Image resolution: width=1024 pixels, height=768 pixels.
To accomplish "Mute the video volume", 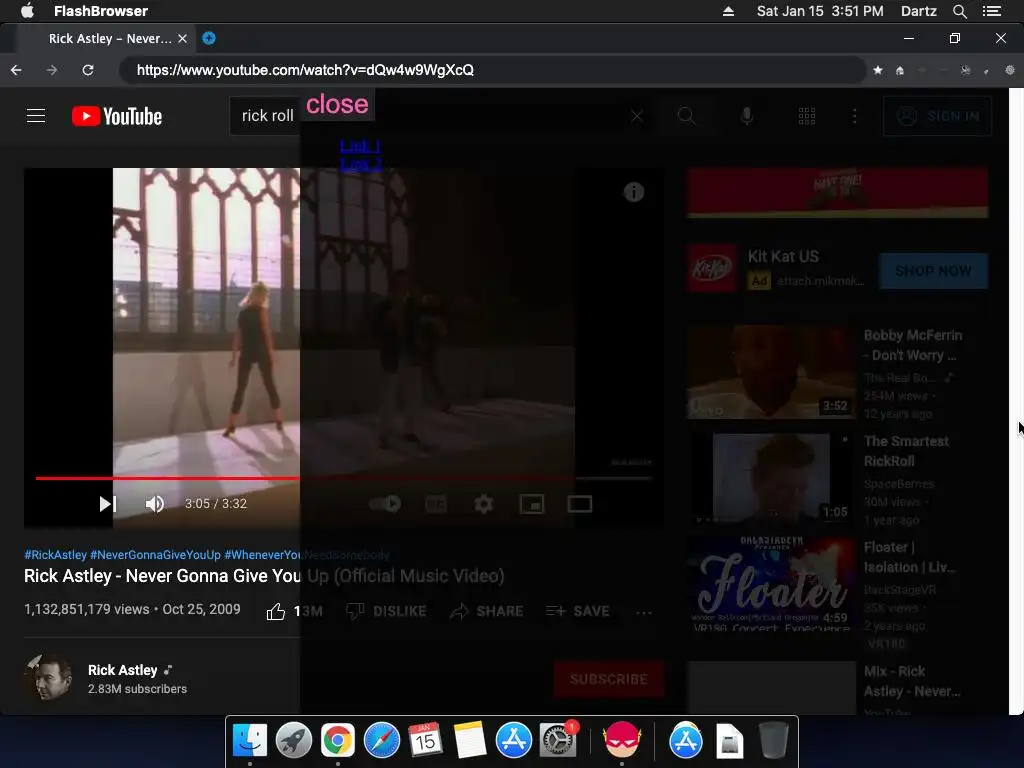I will click(155, 504).
